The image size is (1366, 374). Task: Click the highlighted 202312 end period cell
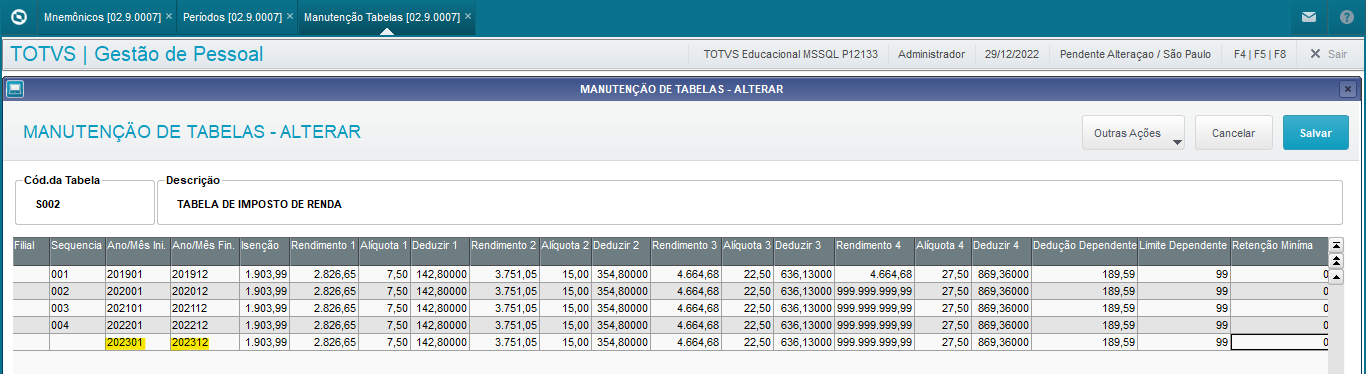pyautogui.click(x=204, y=342)
